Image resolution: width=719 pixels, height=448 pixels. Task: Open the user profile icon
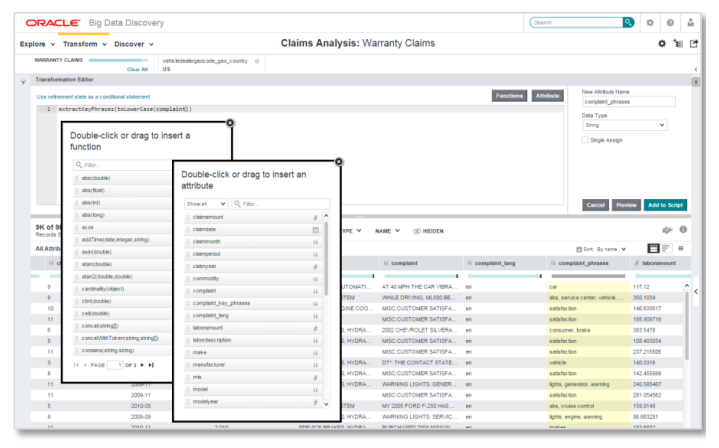[696, 22]
